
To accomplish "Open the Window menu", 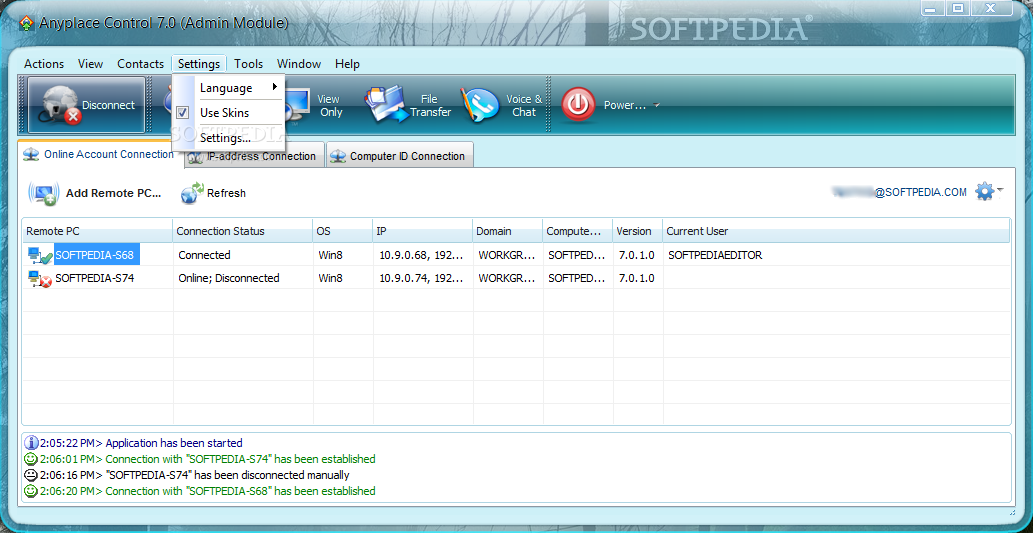I will [299, 64].
